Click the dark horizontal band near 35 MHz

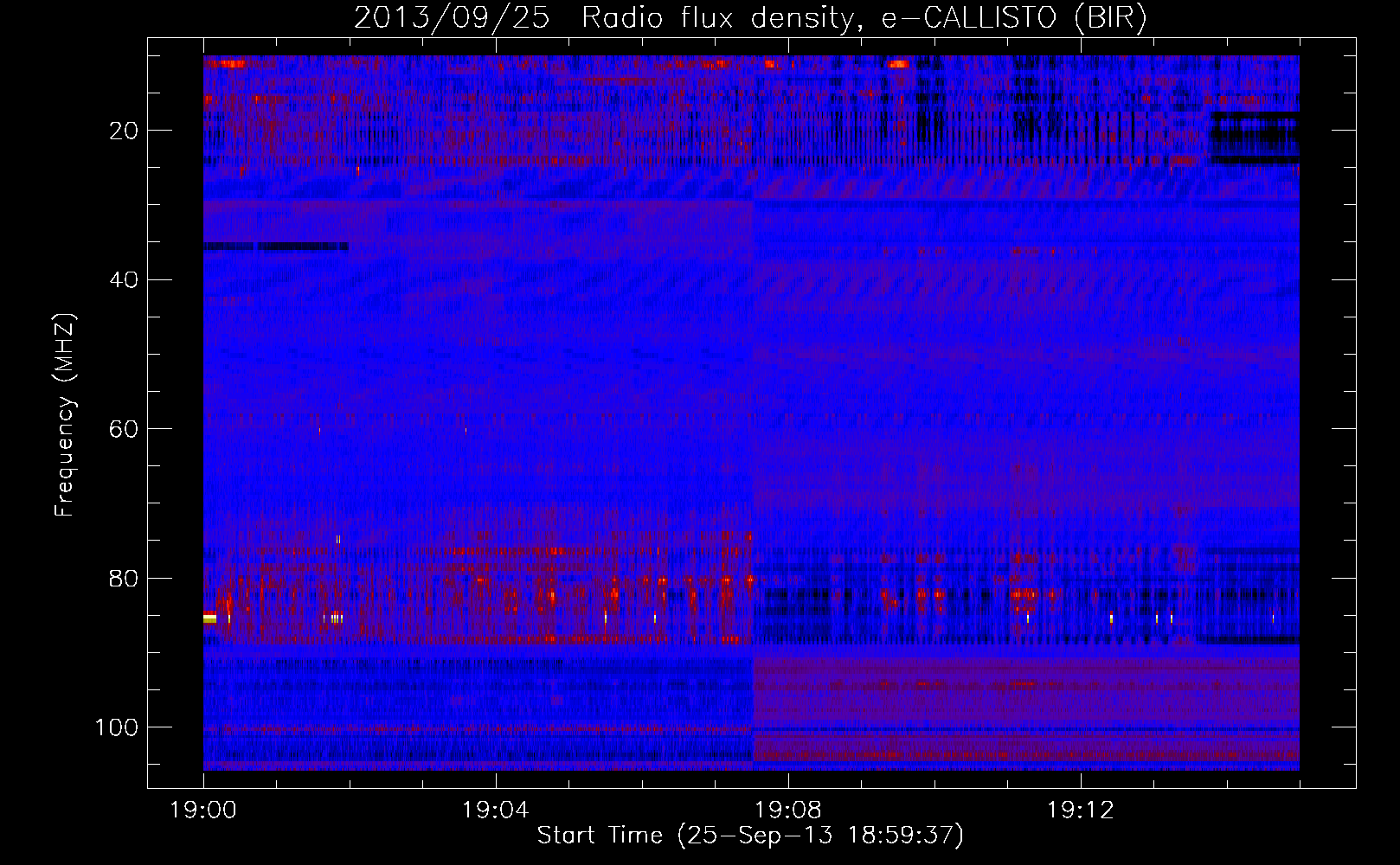tap(276, 247)
